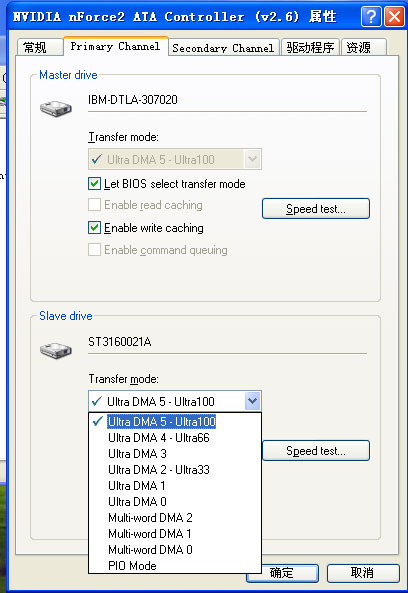Click the Enable read caching checkbox

[94, 205]
